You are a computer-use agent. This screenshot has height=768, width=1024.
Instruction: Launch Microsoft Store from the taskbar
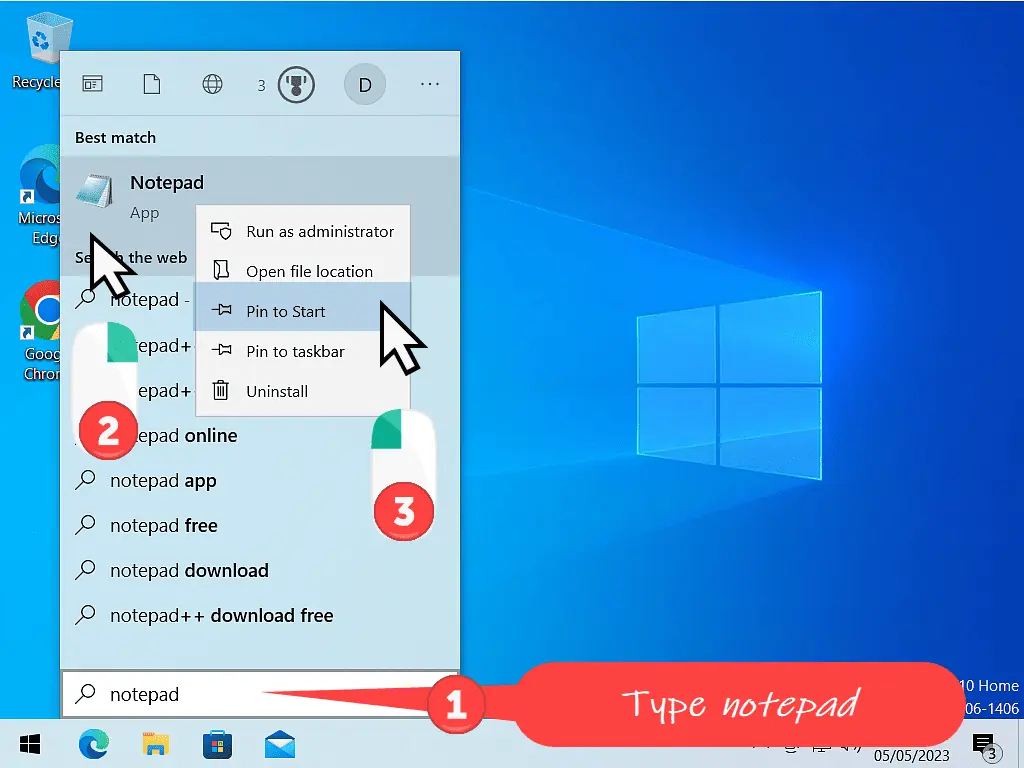pos(217,744)
